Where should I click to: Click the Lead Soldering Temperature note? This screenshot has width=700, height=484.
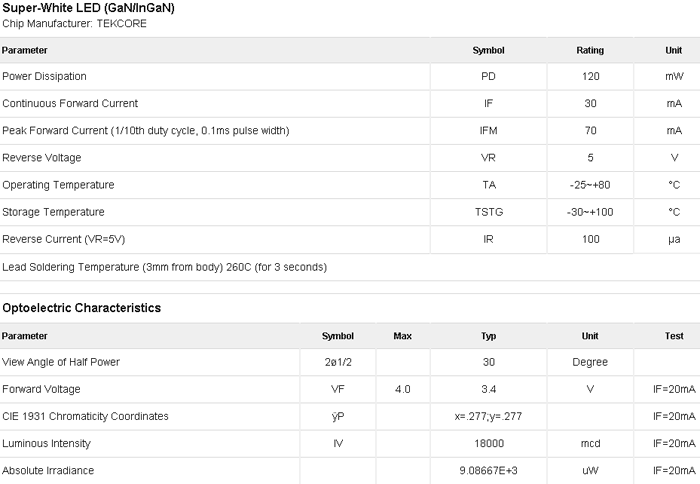[x=165, y=267]
